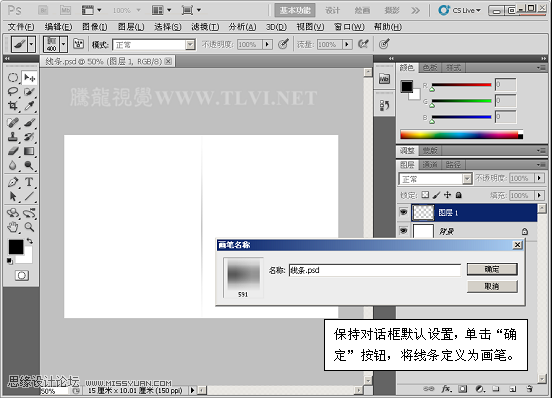Open the brush preset picker dropdown
Viewport: 552px width, 398px height.
pos(63,44)
